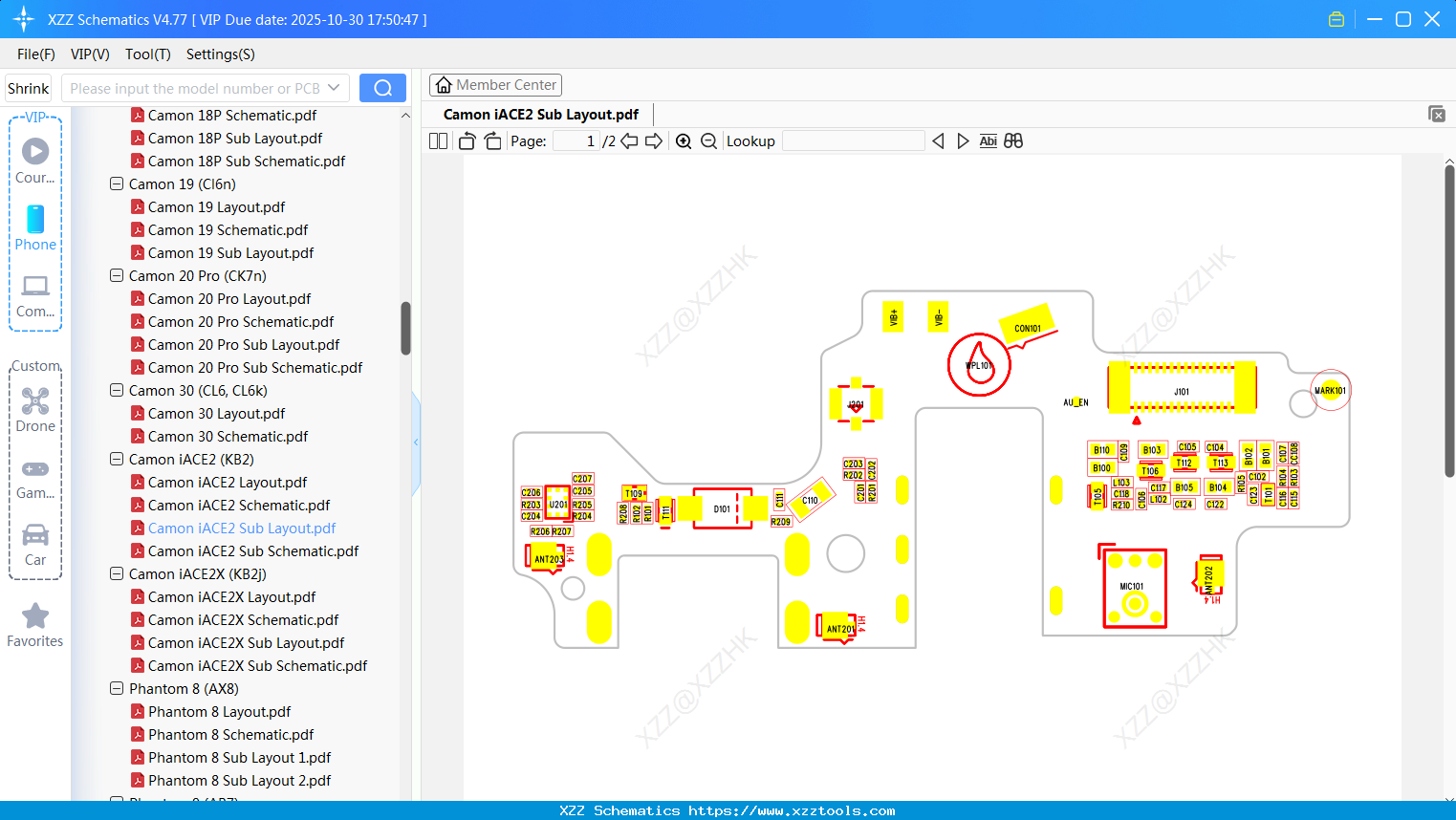
Task: Collapse the Camon 19 (CI6n) folder
Action: (117, 184)
